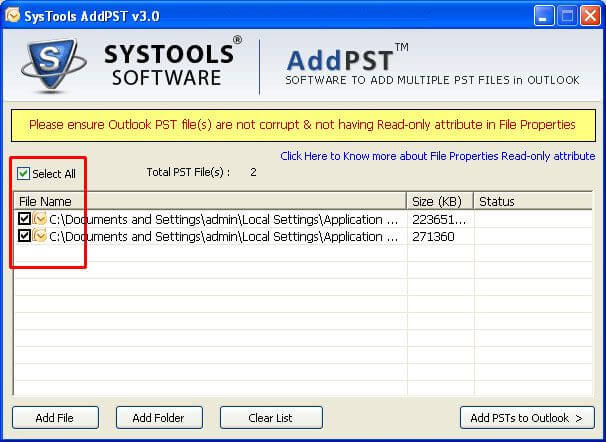This screenshot has width=606, height=442.
Task: Select the file path in the 271360 row
Action: coord(224,236)
